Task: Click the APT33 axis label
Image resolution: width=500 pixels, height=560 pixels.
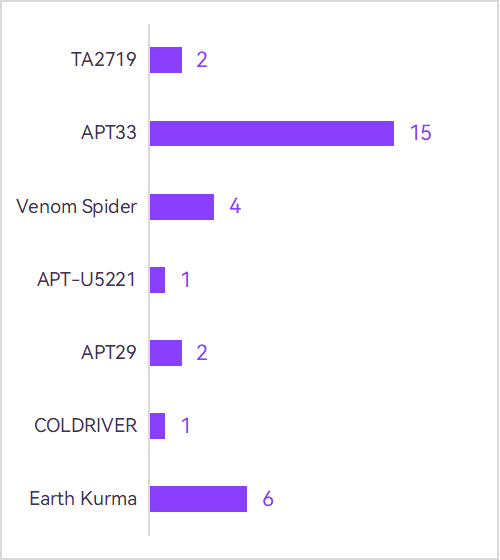Action: [109, 132]
